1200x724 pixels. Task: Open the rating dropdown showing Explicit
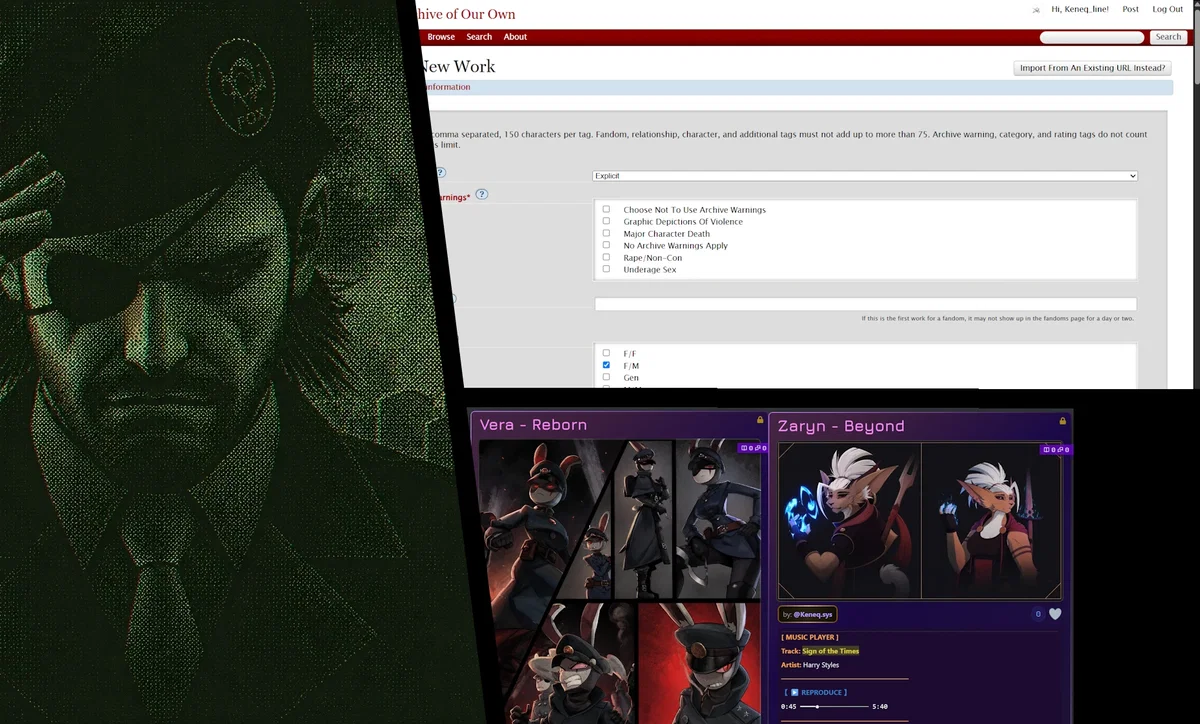865,176
